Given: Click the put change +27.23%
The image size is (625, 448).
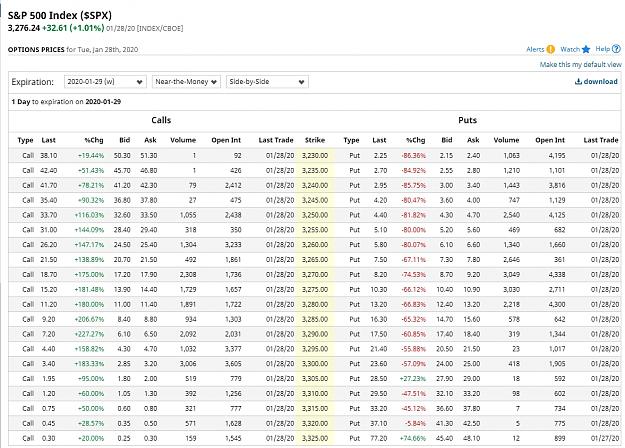Looking at the screenshot, I should coord(413,379).
